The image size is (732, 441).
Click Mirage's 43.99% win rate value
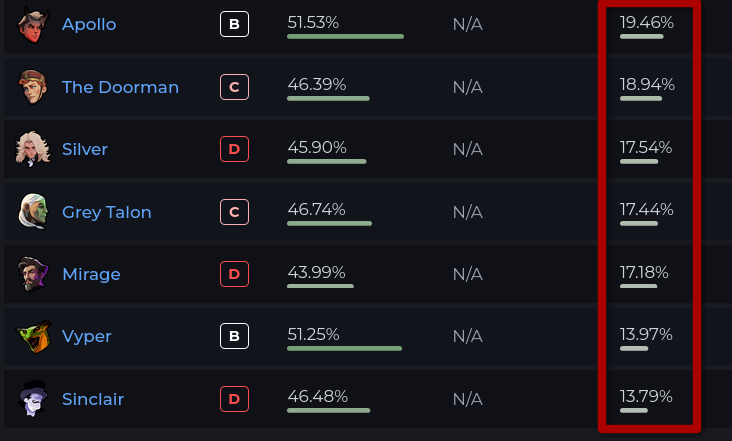click(317, 272)
